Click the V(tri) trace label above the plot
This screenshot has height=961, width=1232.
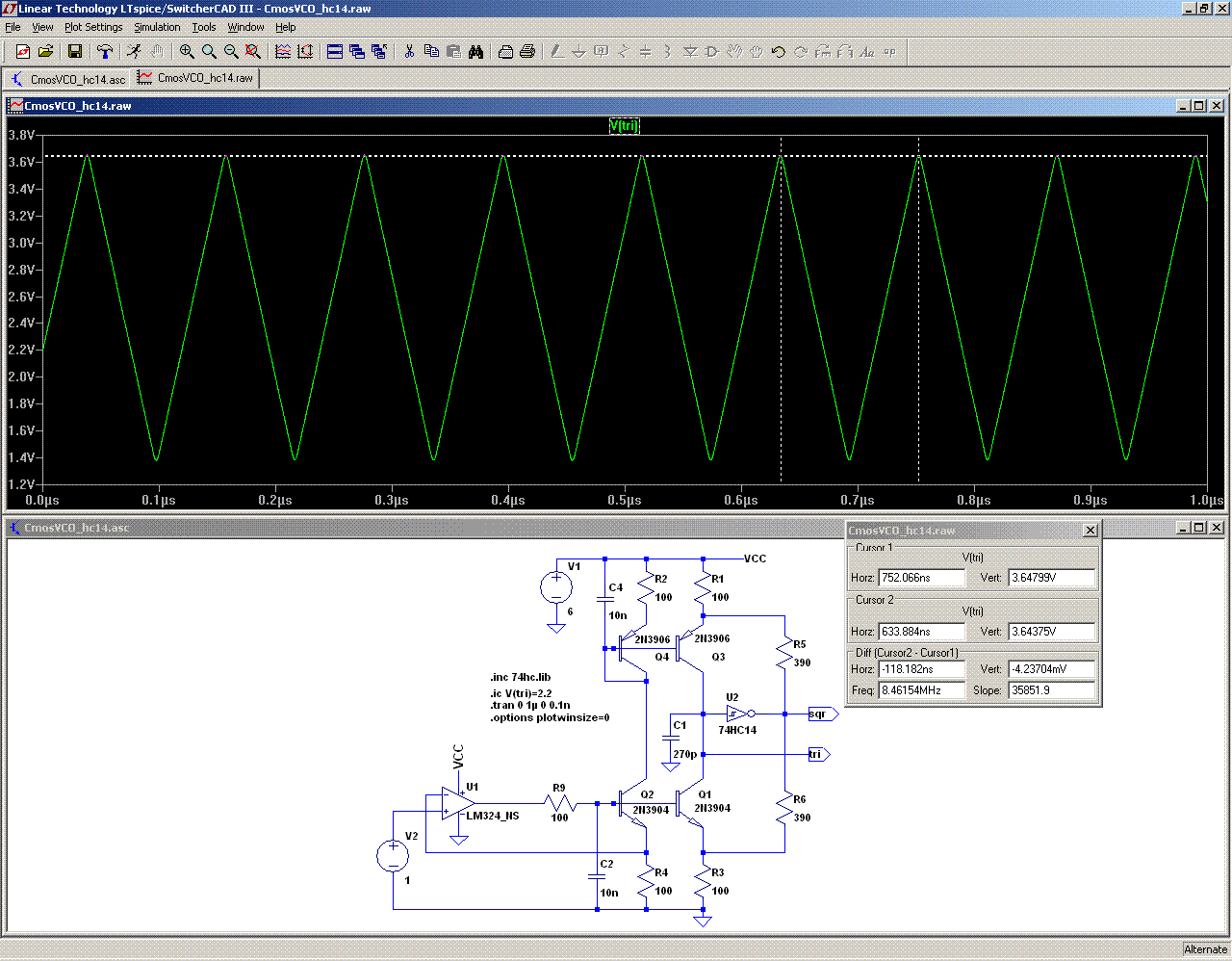coord(624,126)
